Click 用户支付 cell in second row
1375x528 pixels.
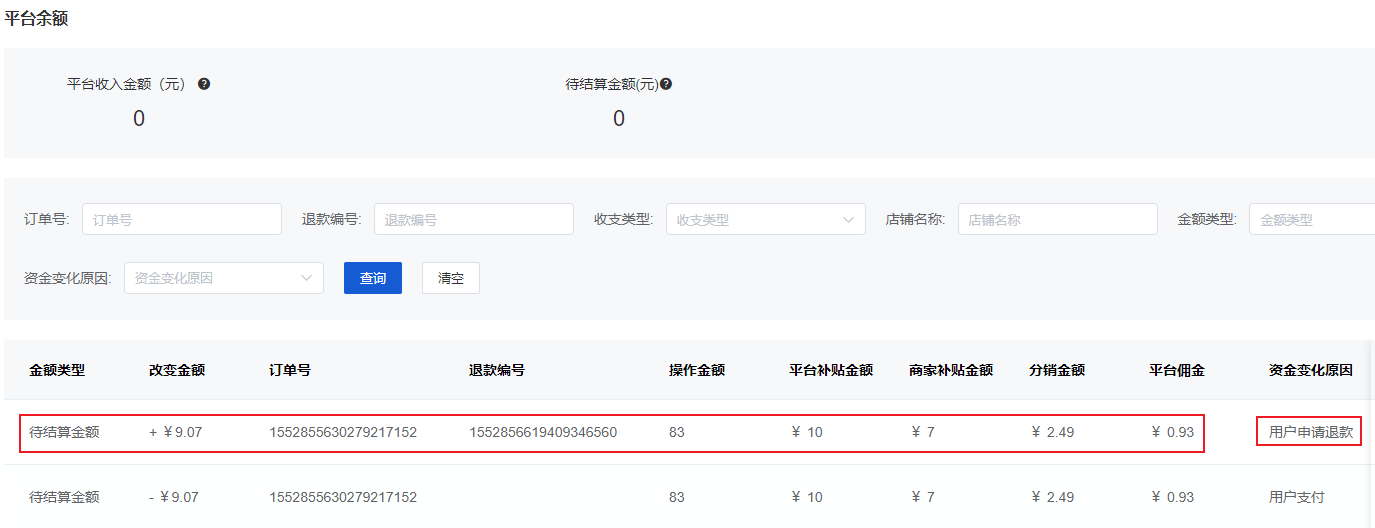tap(1296, 497)
